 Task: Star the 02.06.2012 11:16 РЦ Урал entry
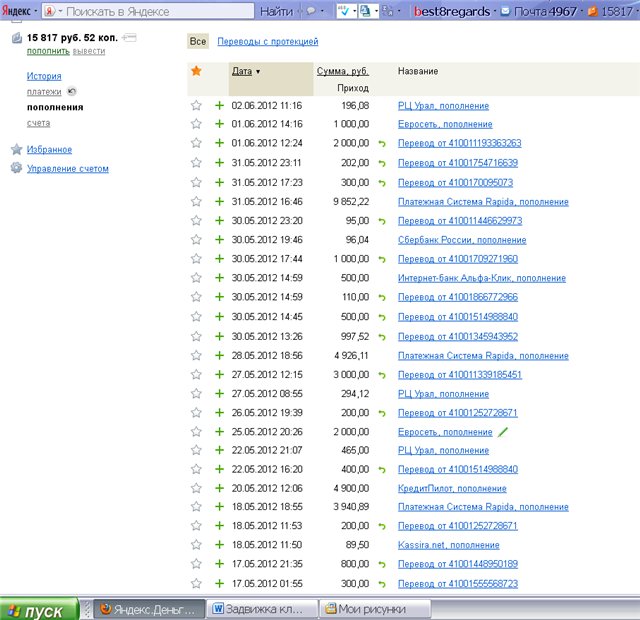[196, 105]
